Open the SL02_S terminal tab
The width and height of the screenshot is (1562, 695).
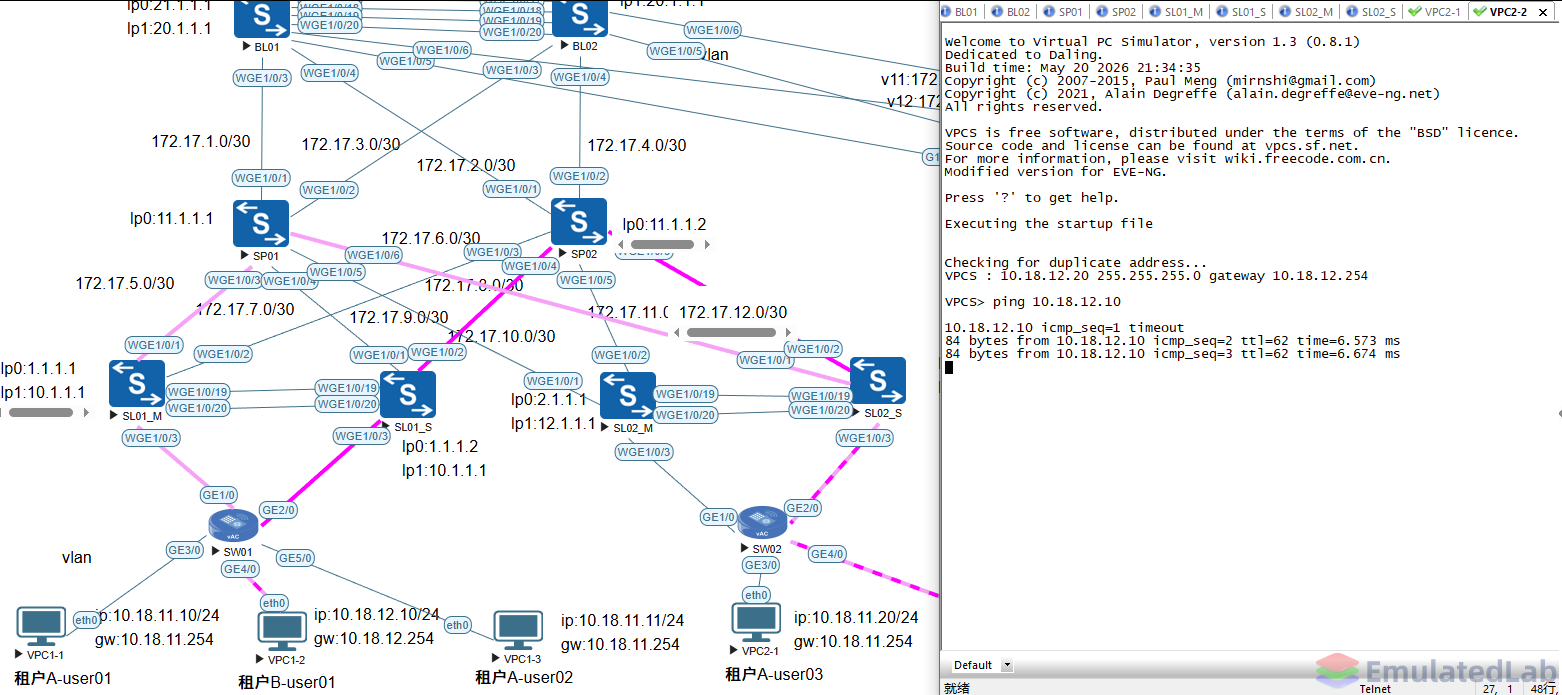tap(1371, 12)
